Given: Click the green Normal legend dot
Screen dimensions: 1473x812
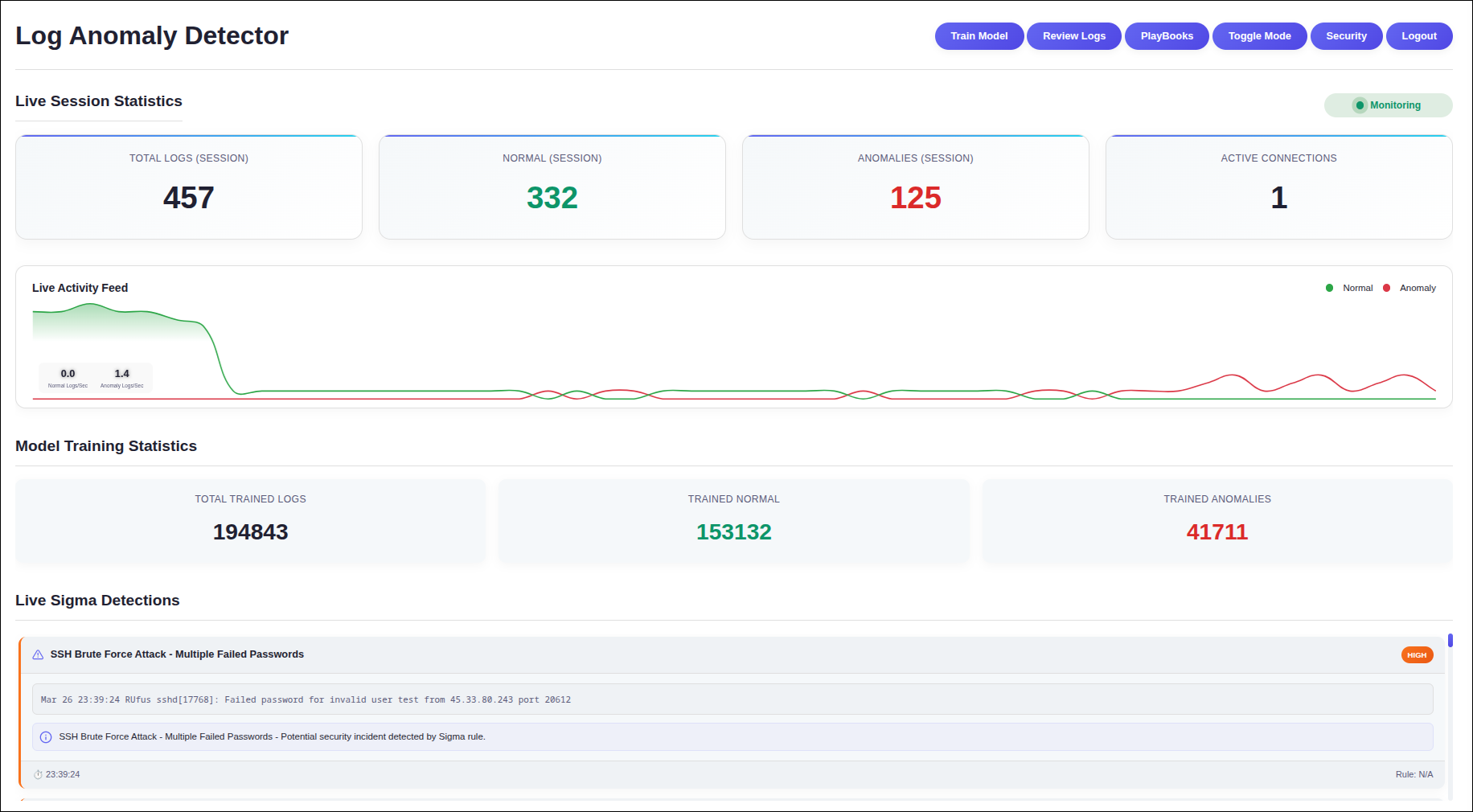Looking at the screenshot, I should point(1329,288).
